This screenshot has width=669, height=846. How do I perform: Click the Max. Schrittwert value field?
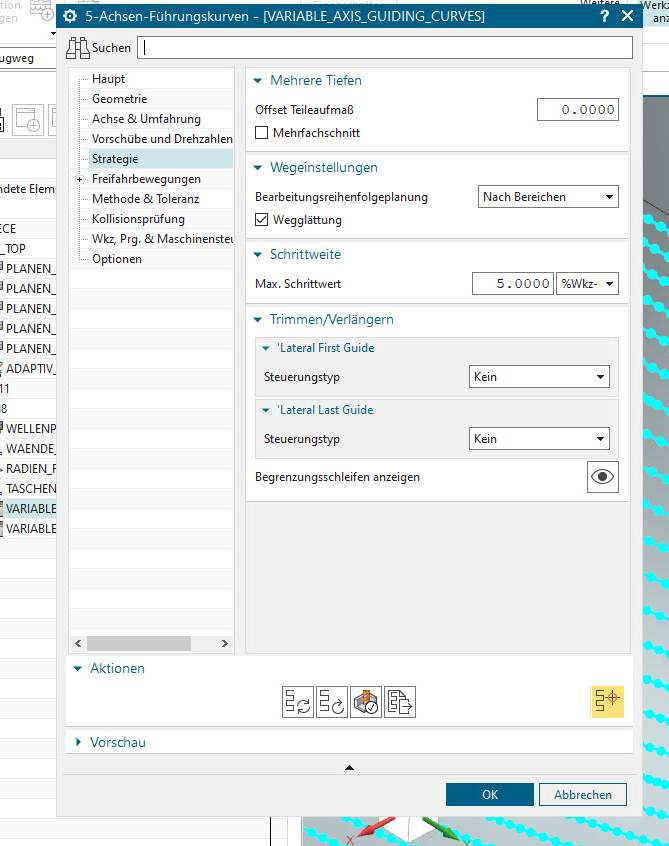[513, 284]
